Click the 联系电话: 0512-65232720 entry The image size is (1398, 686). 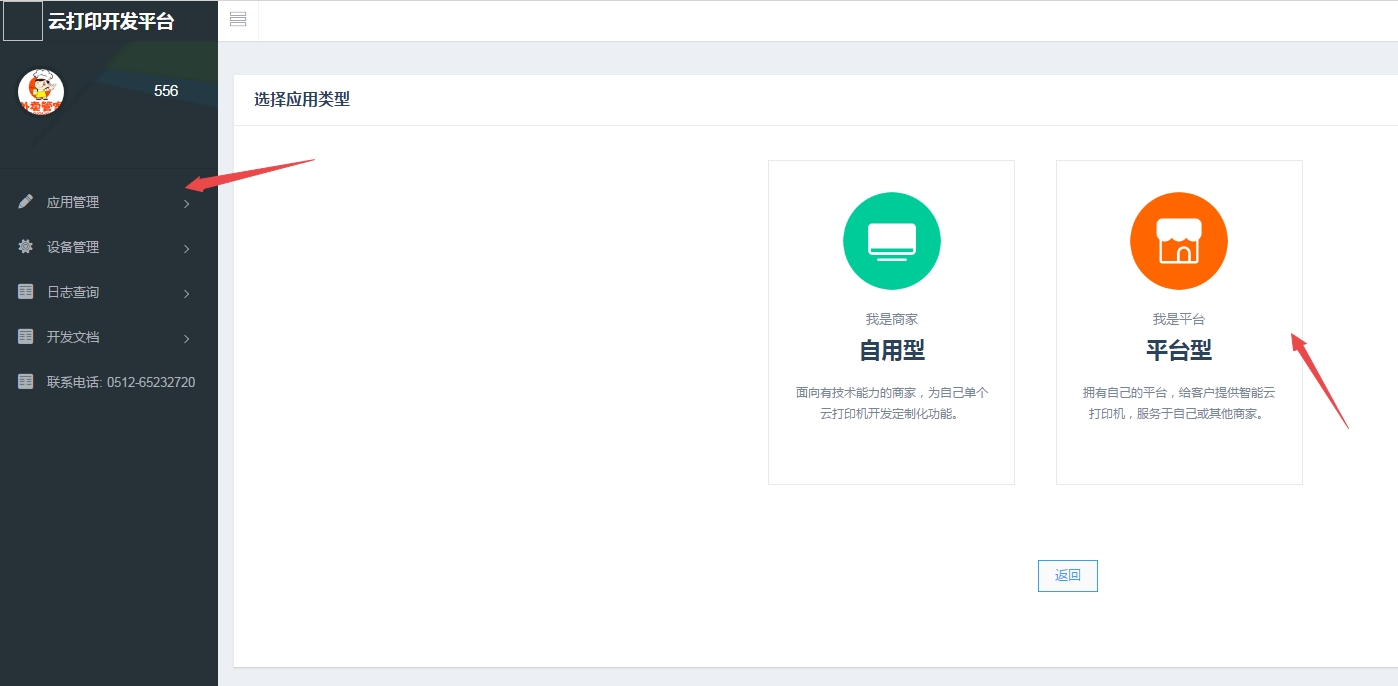point(109,382)
